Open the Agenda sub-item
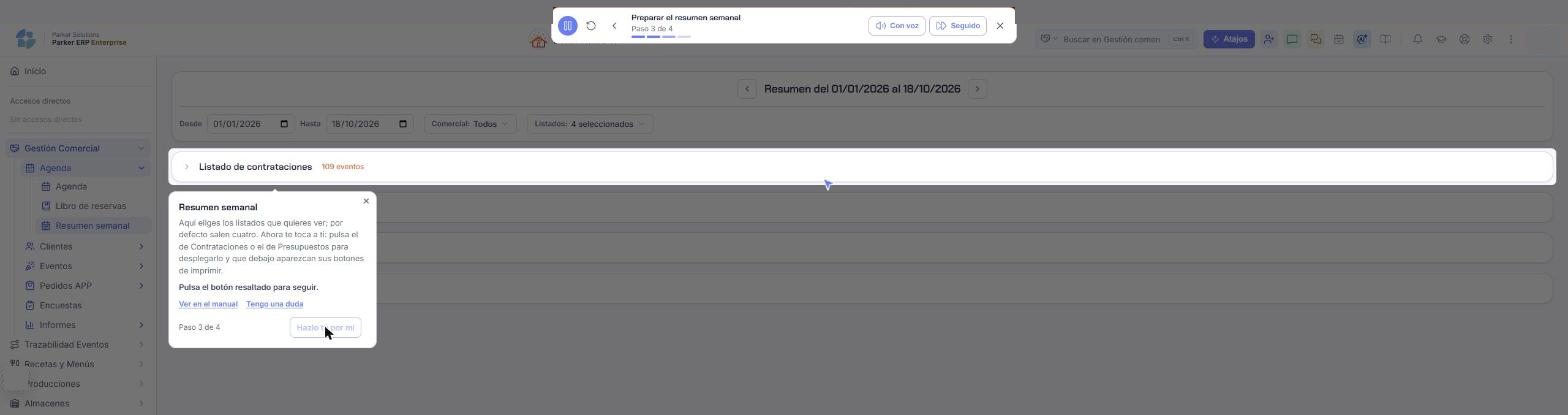The height and width of the screenshot is (415, 1568). click(x=70, y=187)
